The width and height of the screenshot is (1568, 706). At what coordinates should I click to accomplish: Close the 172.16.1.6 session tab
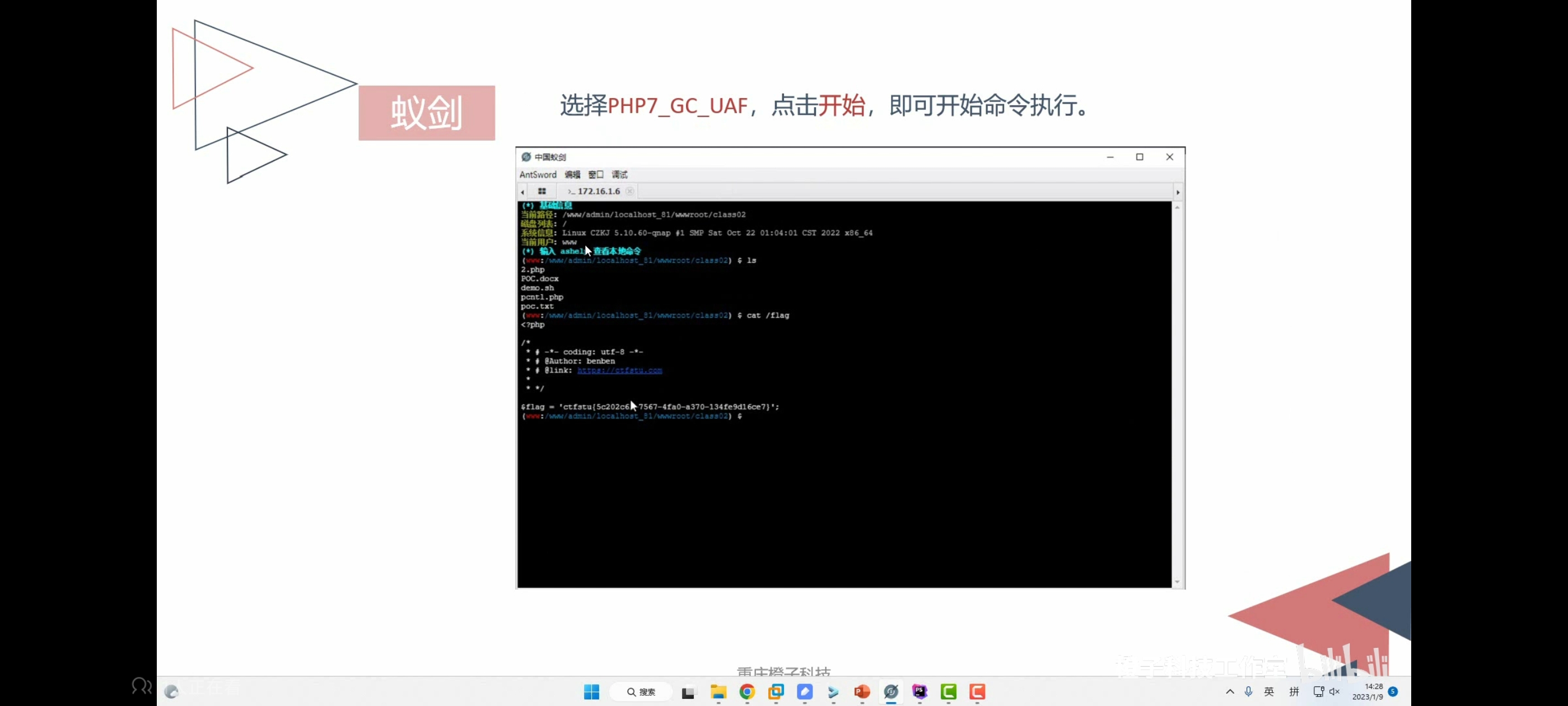pos(631,191)
